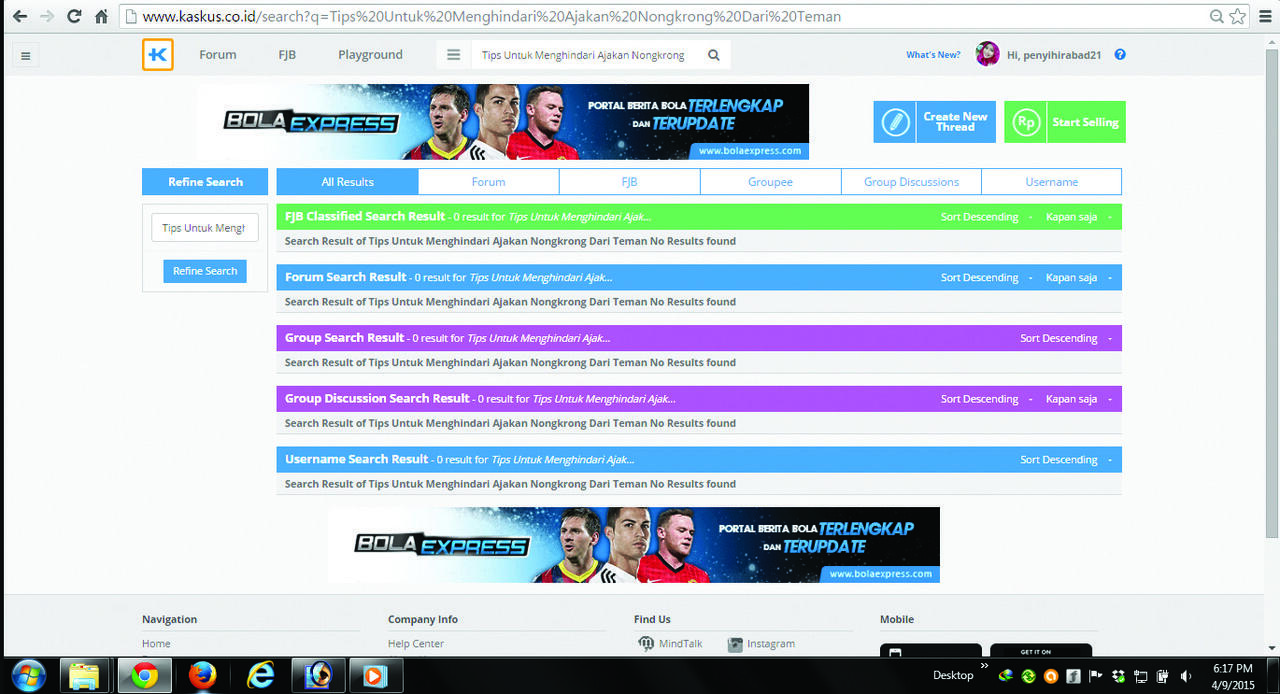Open Internet Explorer from the taskbar
This screenshot has height=694, width=1280.
[260, 676]
